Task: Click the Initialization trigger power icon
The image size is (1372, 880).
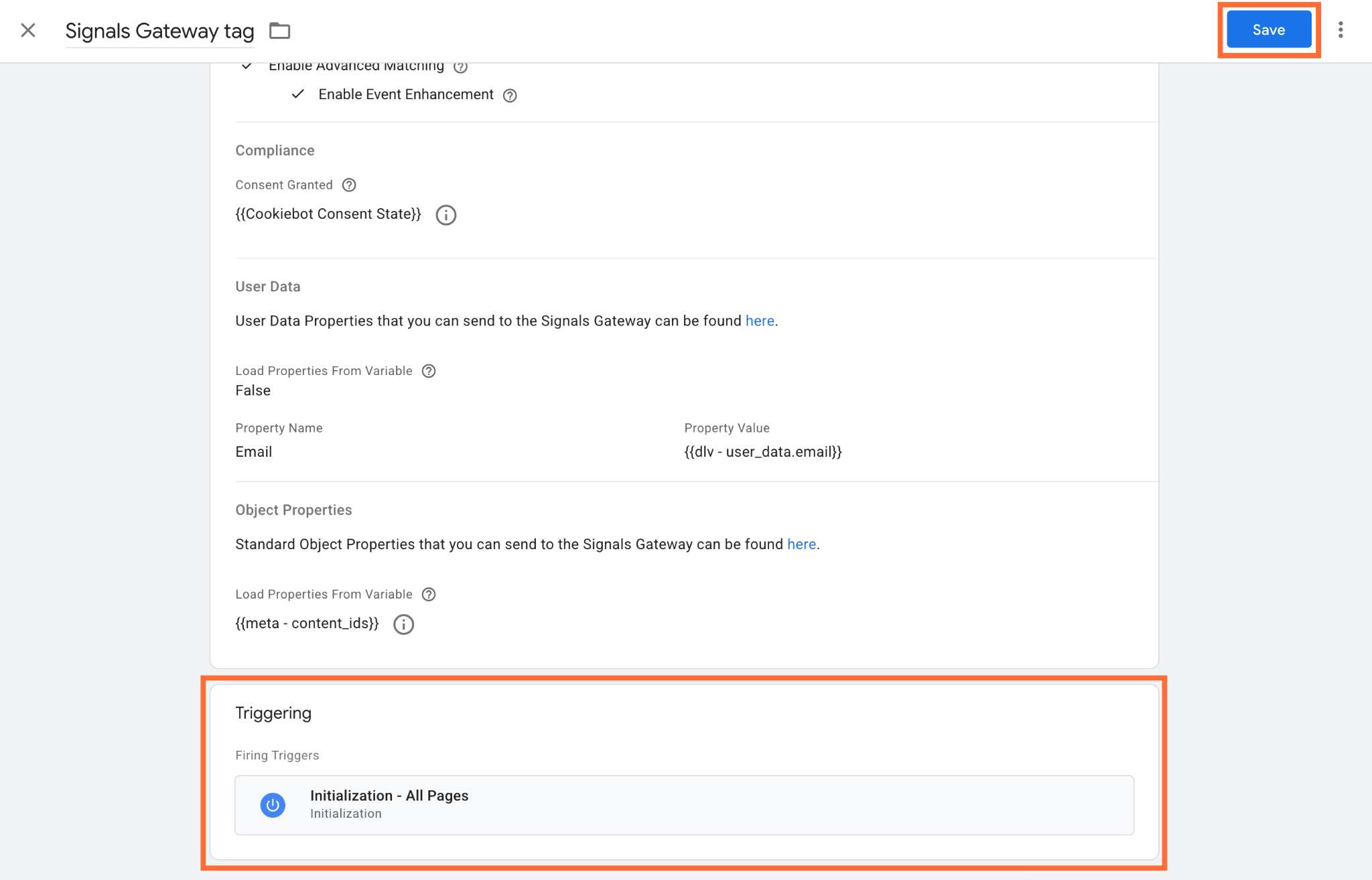Action: point(273,805)
